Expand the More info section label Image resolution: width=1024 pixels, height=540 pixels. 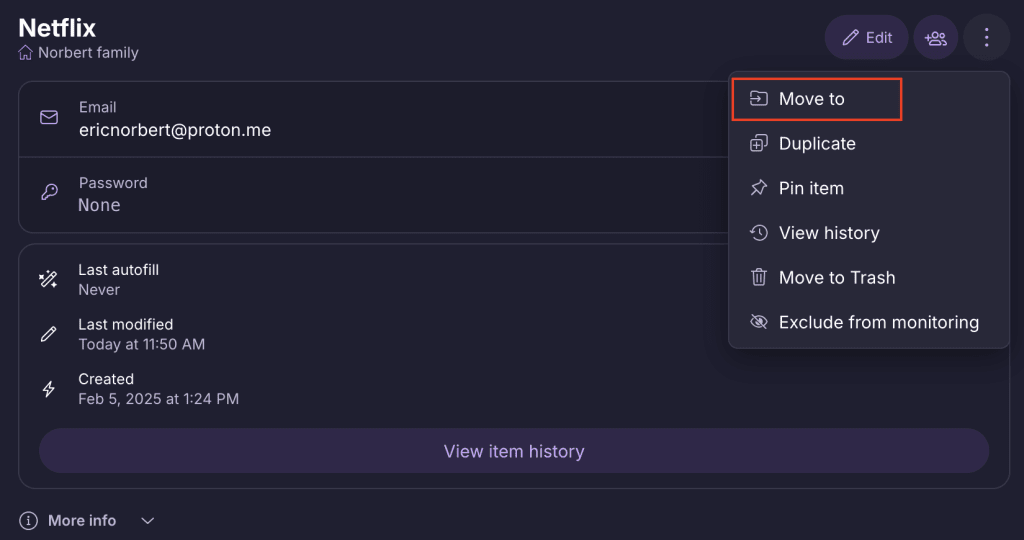click(x=82, y=520)
